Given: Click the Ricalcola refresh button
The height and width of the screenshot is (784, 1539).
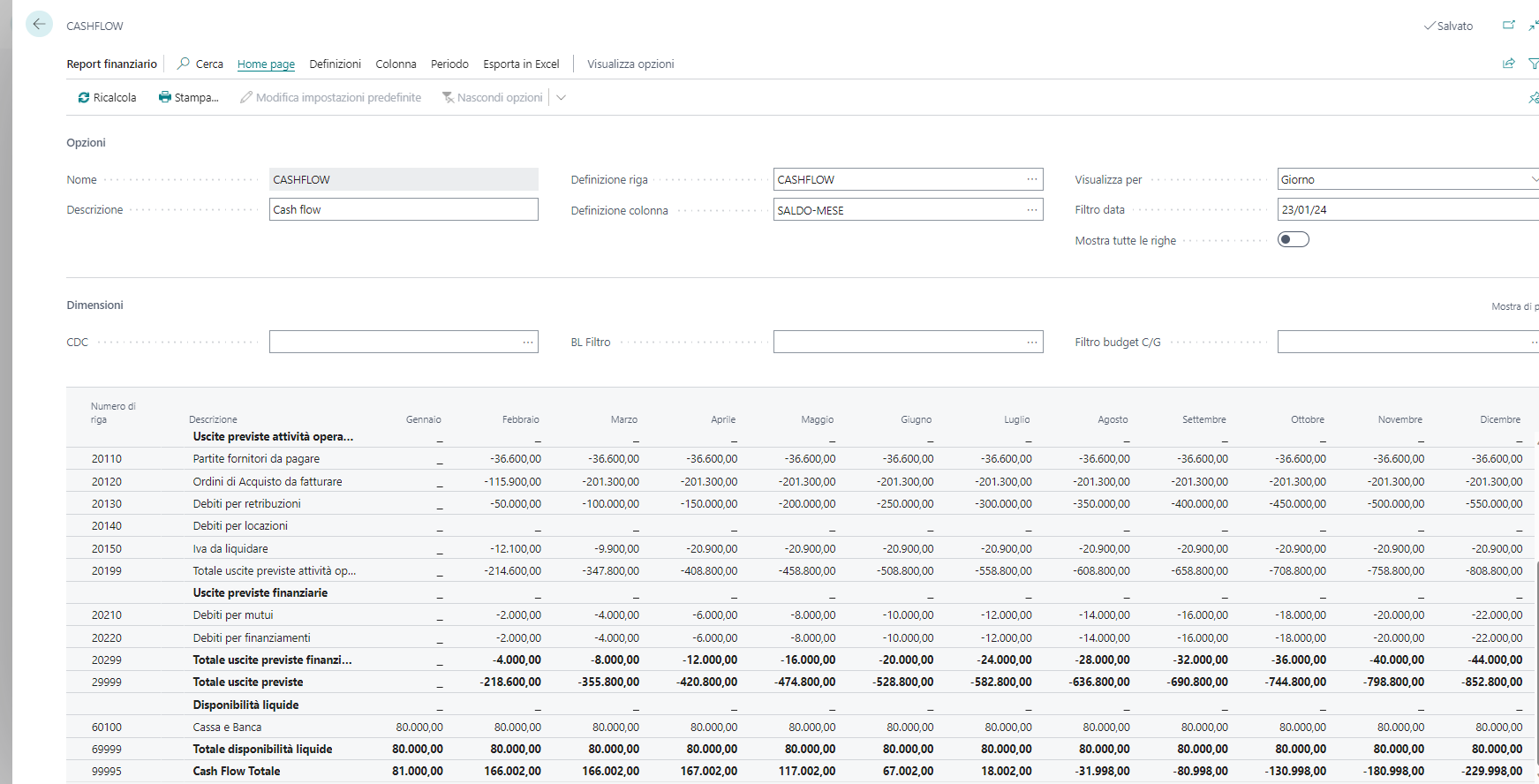Looking at the screenshot, I should (x=107, y=97).
